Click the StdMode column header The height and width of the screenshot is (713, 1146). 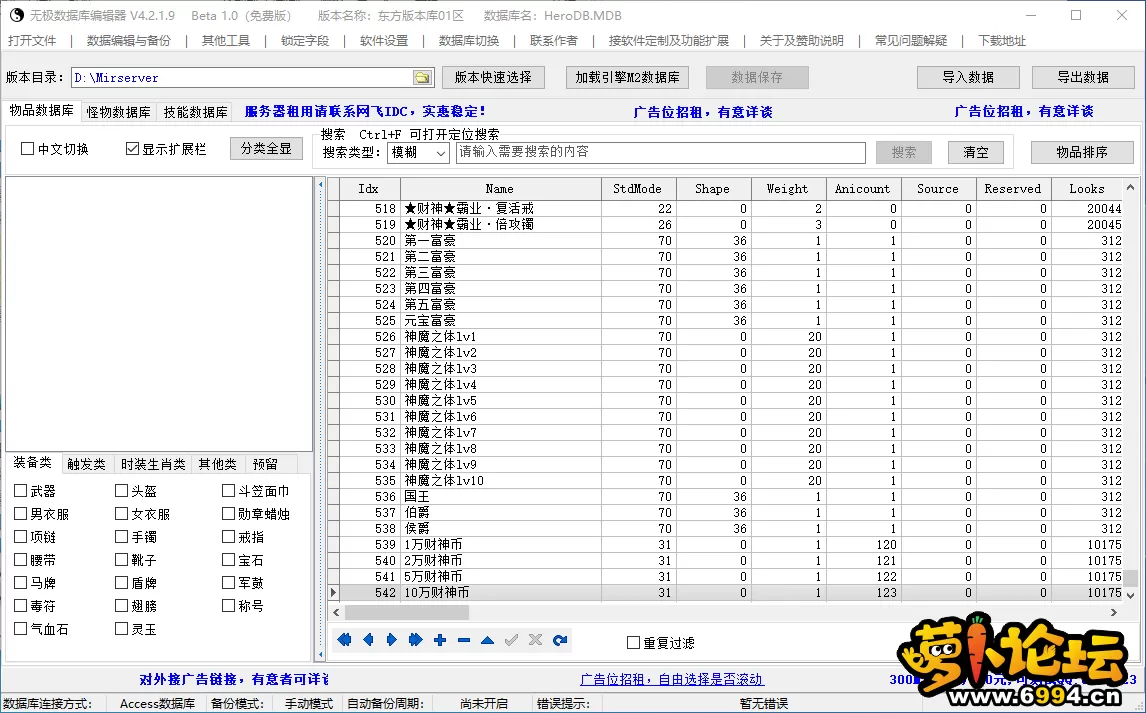pyautogui.click(x=637, y=188)
